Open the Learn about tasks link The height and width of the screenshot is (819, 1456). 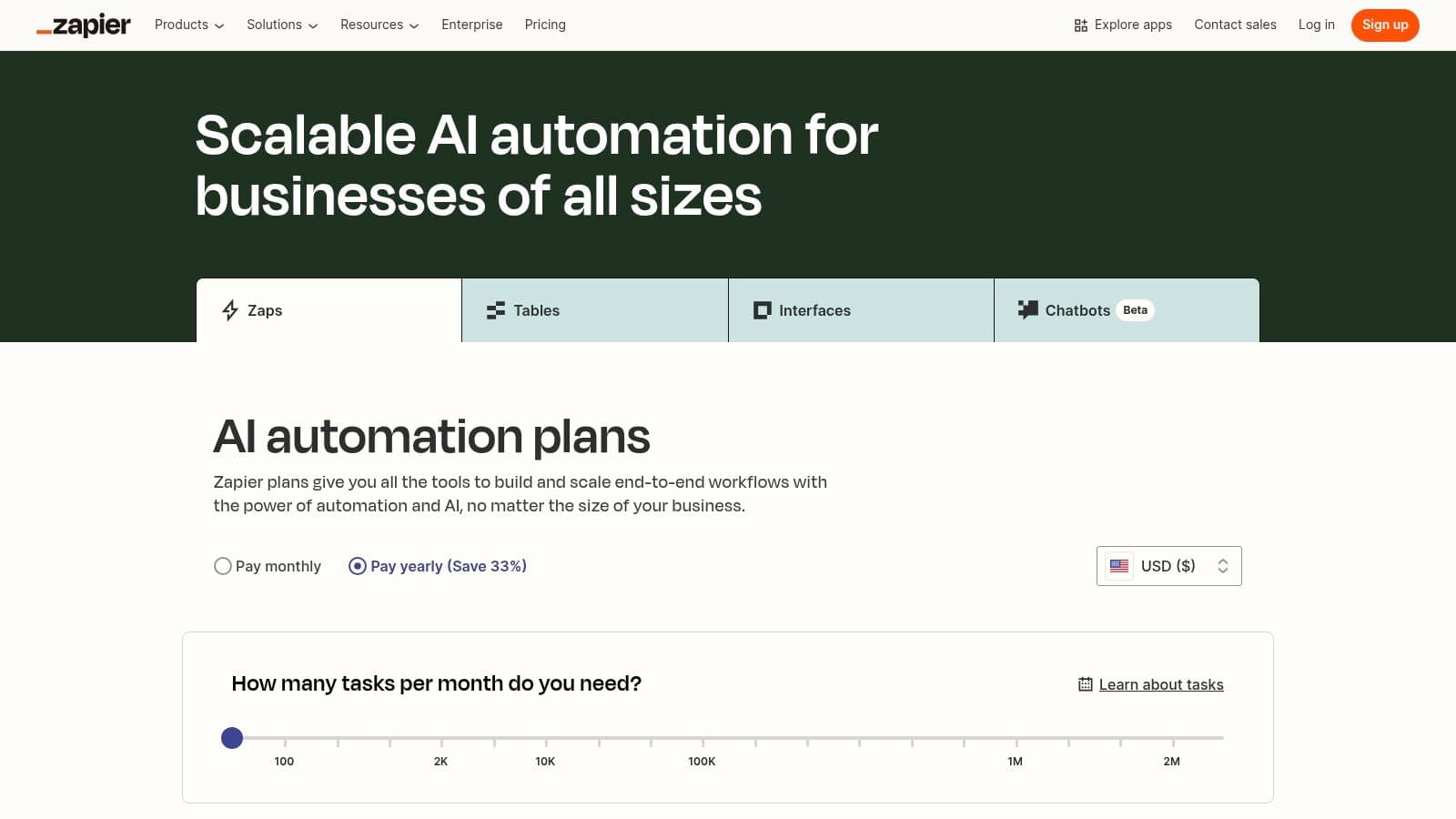click(x=1161, y=684)
